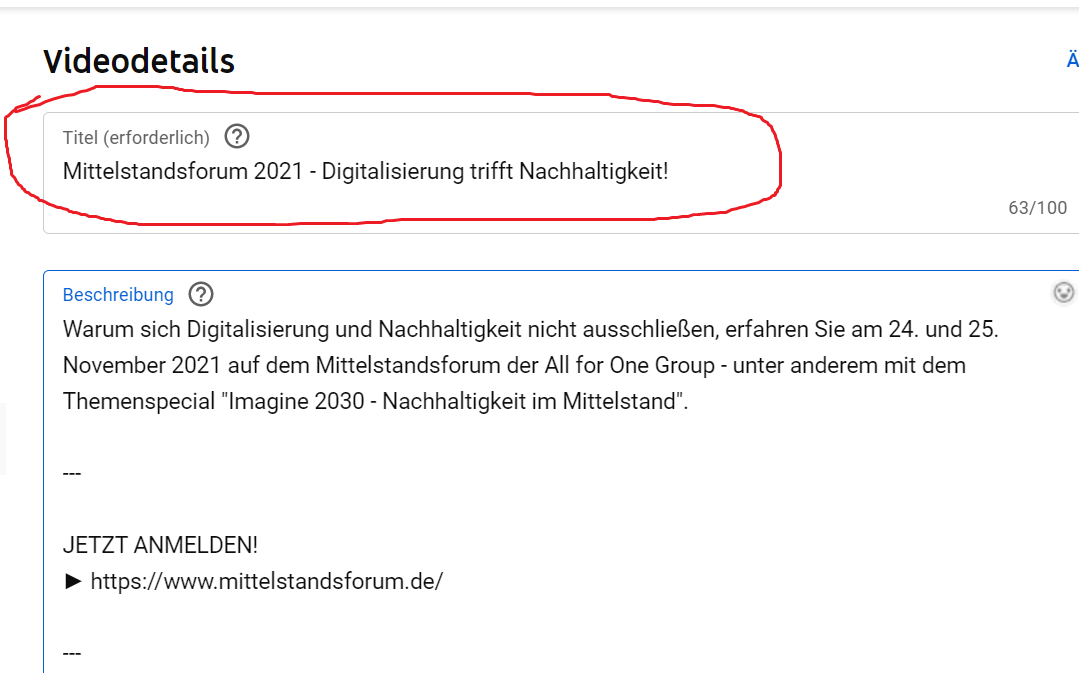Click the word Mittelstandsforum in the title field
The width and height of the screenshot is (1079, 673).
(155, 171)
